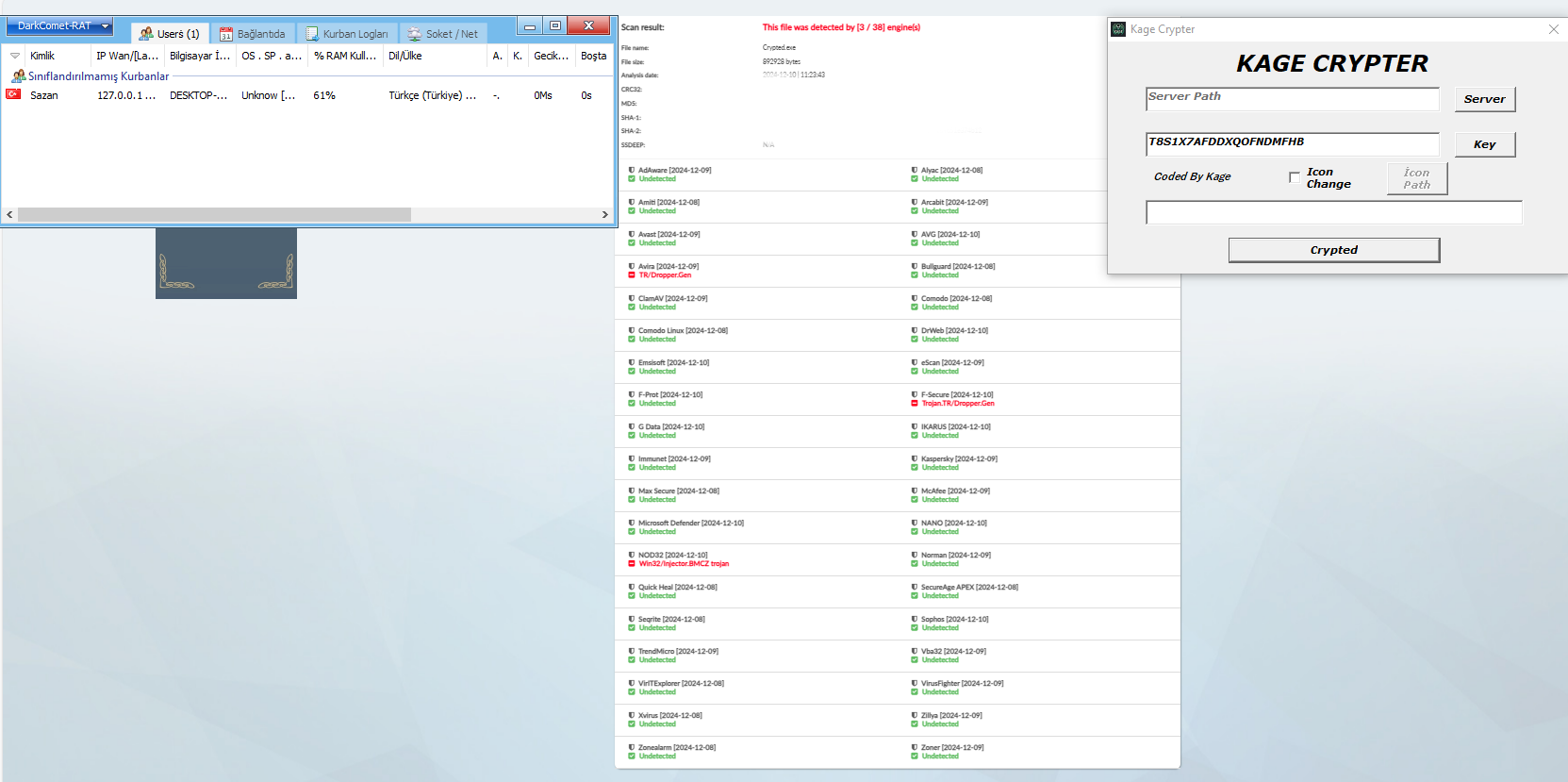Click the Zonealarm engine entry
The width and height of the screenshot is (1568, 782).
pyautogui.click(x=677, y=747)
